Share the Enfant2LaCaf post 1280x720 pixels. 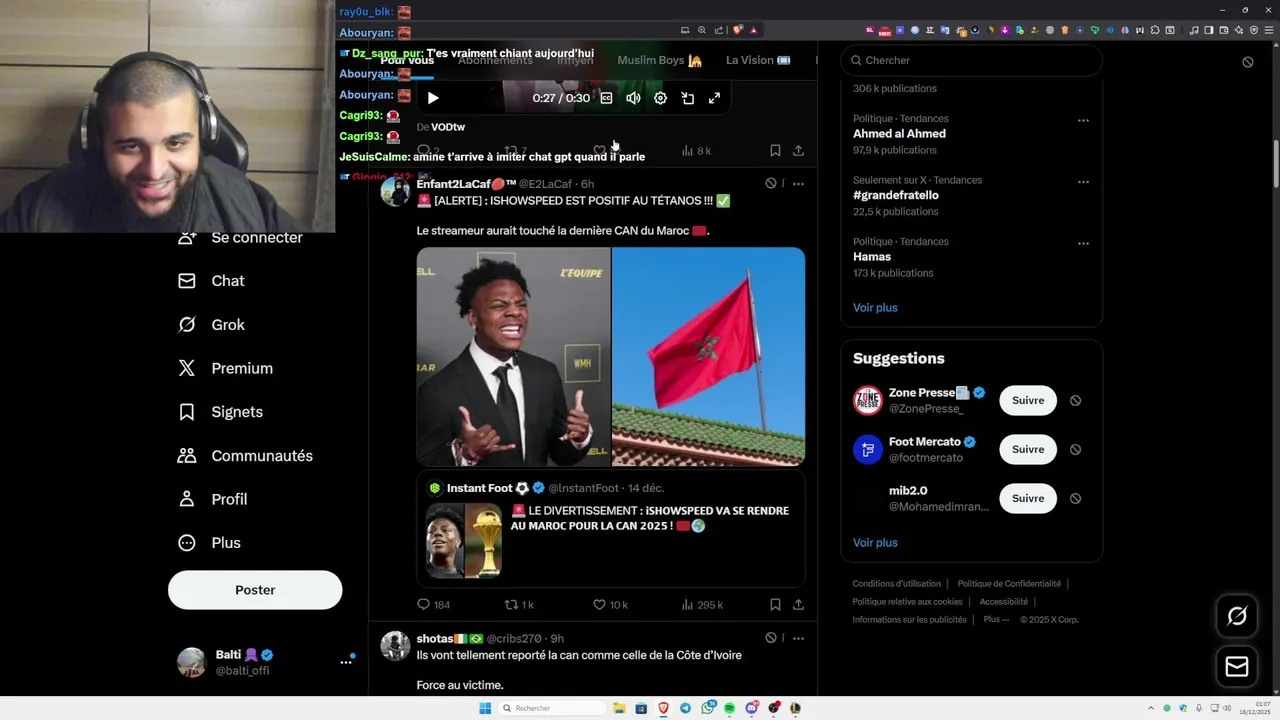798,605
